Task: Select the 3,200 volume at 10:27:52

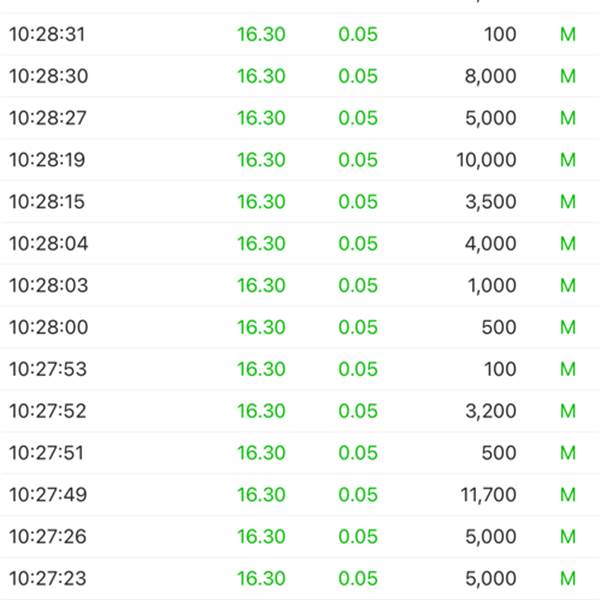Action: pyautogui.click(x=491, y=411)
